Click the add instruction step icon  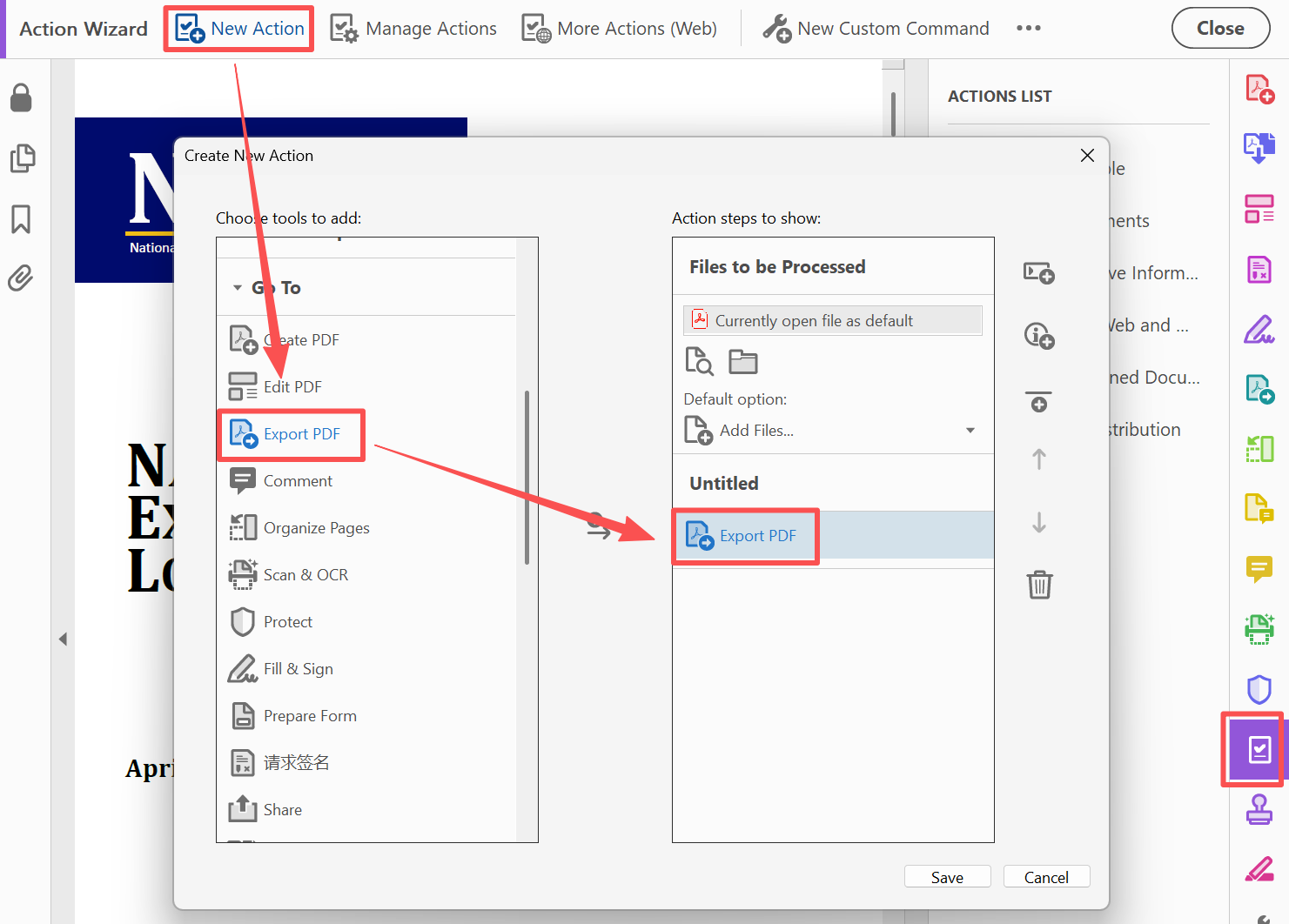click(x=1038, y=336)
